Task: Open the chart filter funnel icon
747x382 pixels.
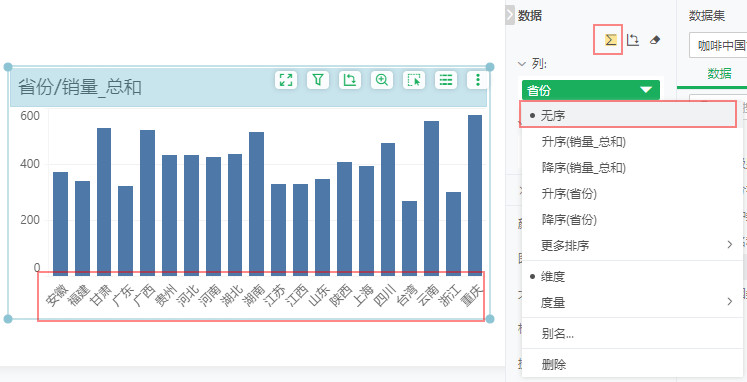Action: click(x=318, y=80)
